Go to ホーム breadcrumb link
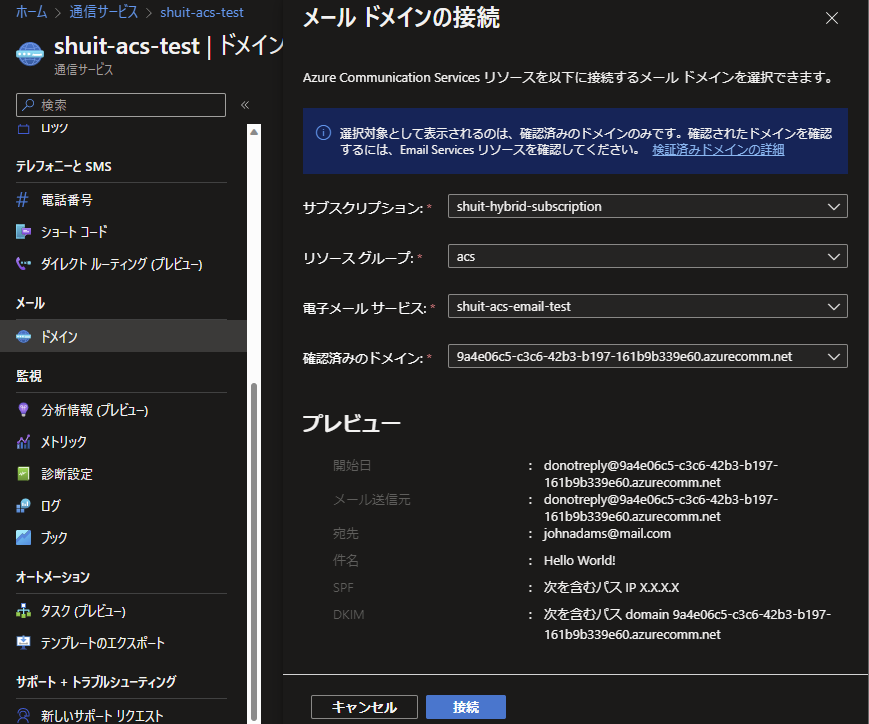Viewport: 869px width, 724px height. pos(32,12)
